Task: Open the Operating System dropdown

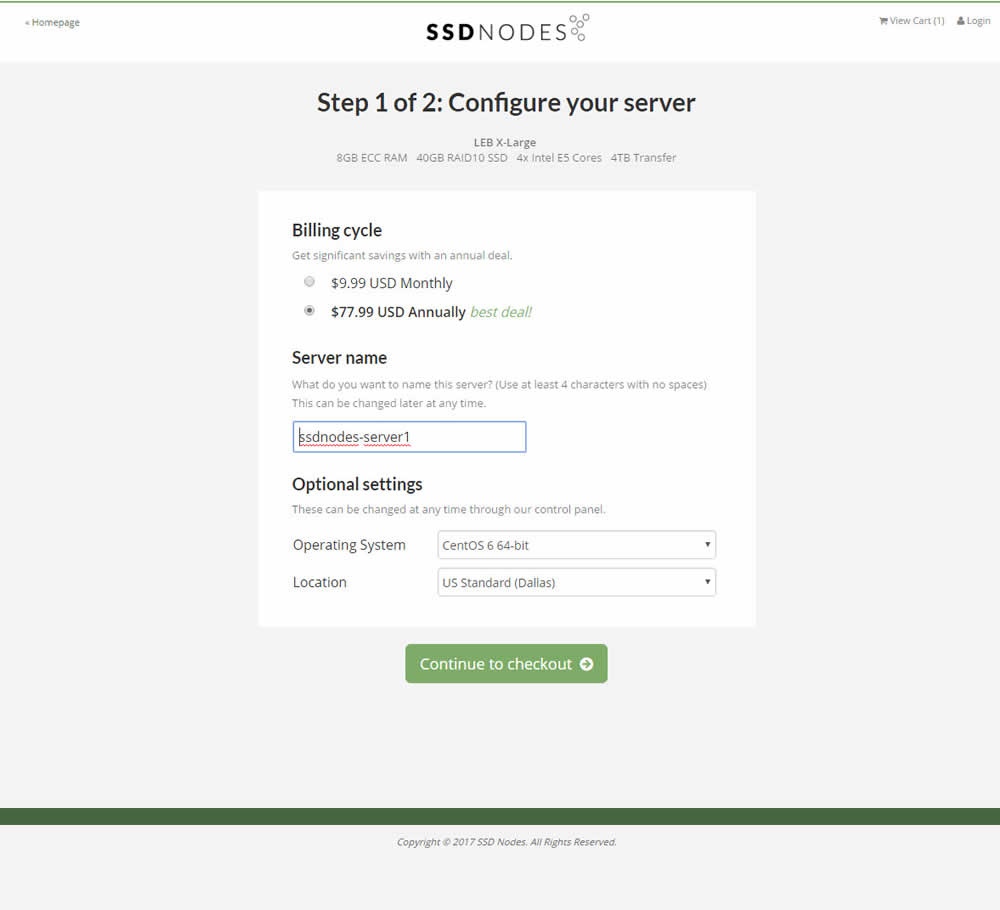Action: click(x=576, y=545)
